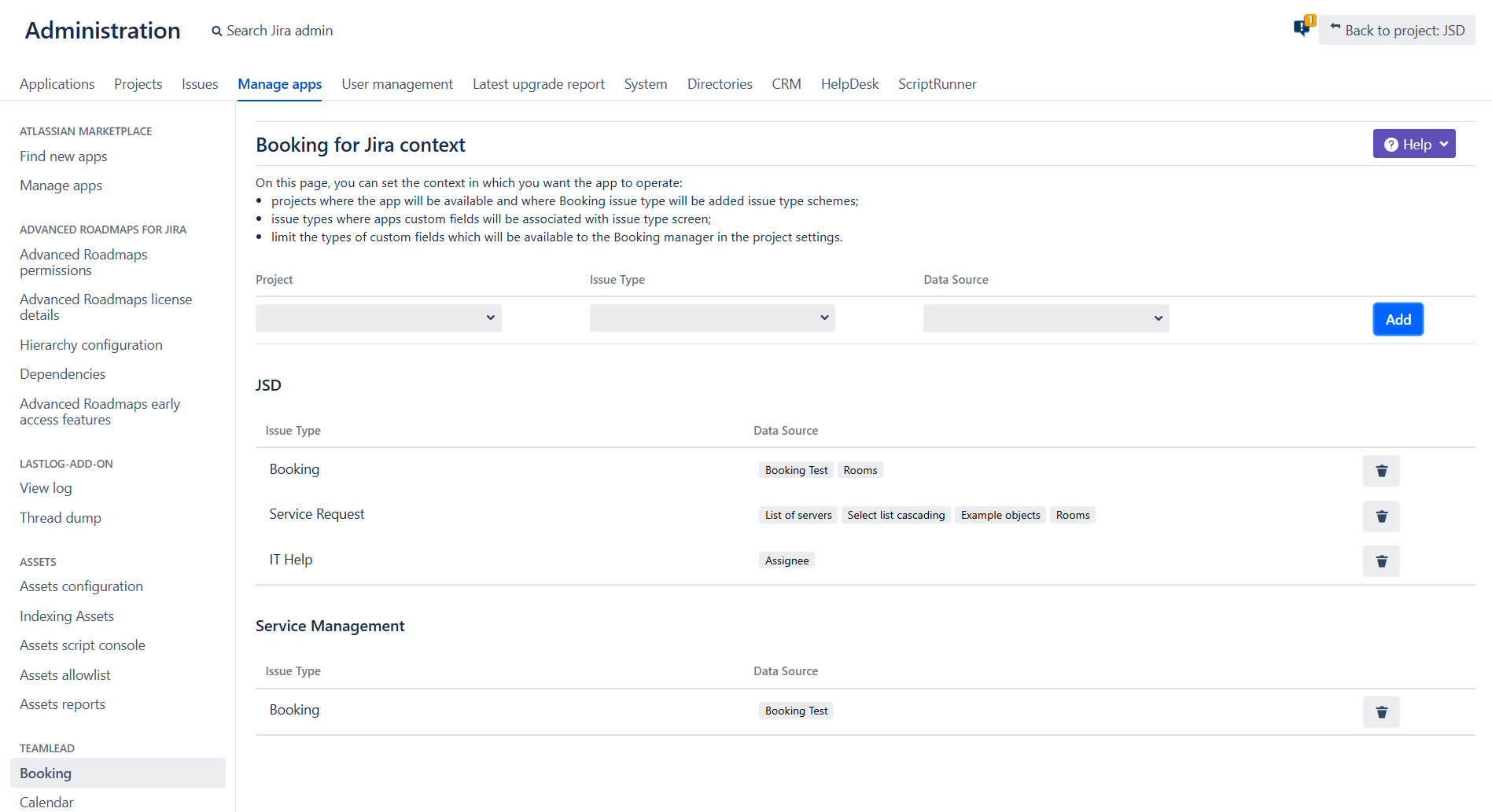Delete the Service Request context row
This screenshot has height=812, width=1492.
[x=1380, y=516]
